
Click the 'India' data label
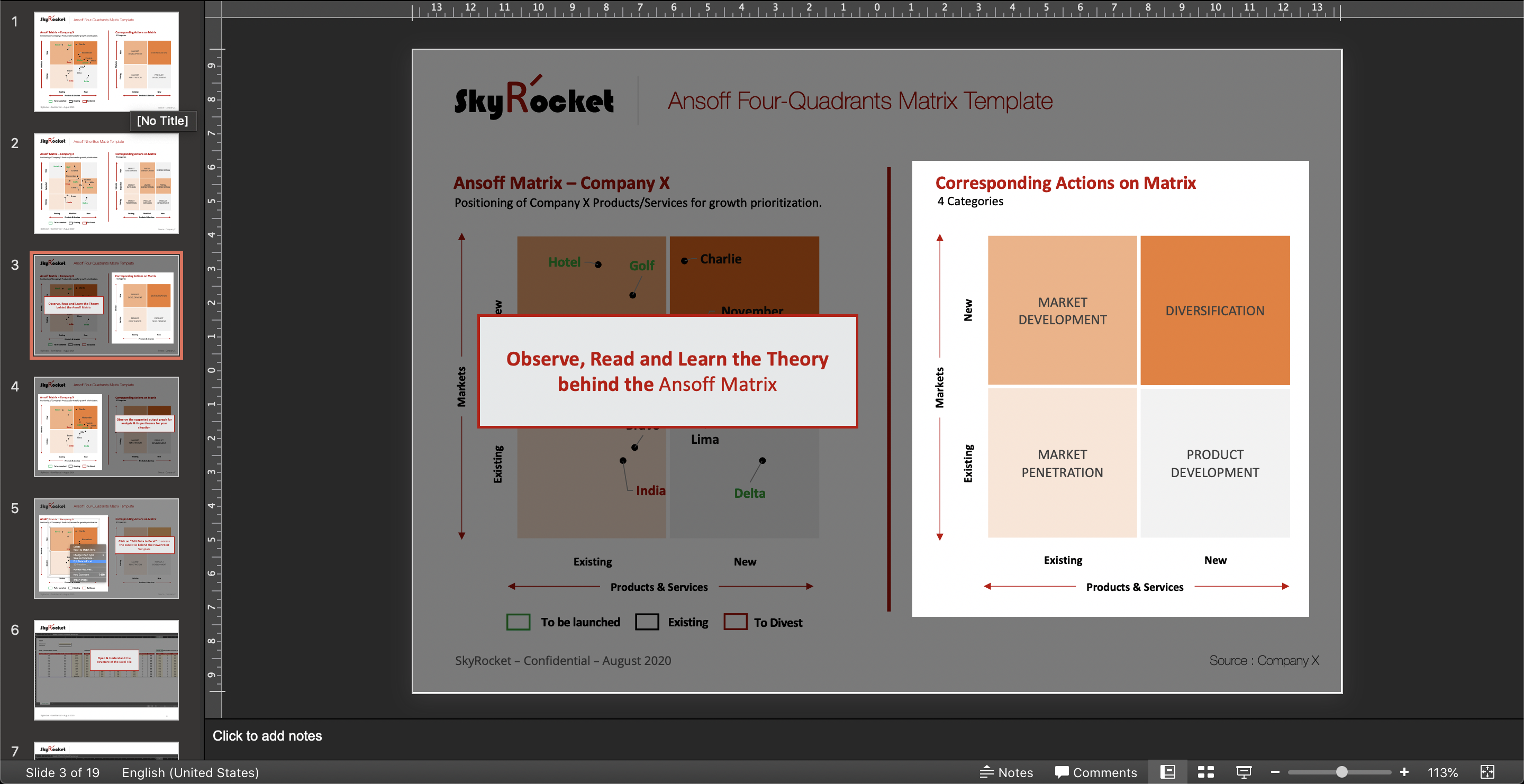pyautogui.click(x=651, y=491)
